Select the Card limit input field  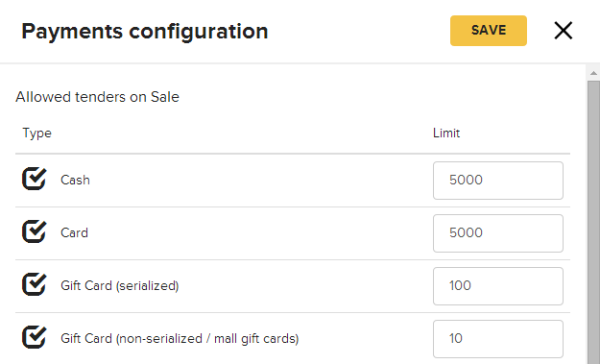(x=498, y=233)
